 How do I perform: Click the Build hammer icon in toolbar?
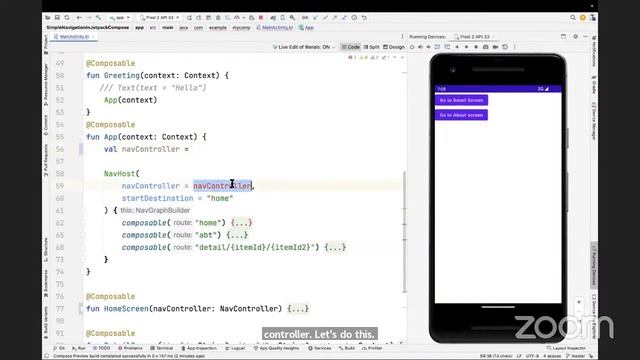(98, 18)
